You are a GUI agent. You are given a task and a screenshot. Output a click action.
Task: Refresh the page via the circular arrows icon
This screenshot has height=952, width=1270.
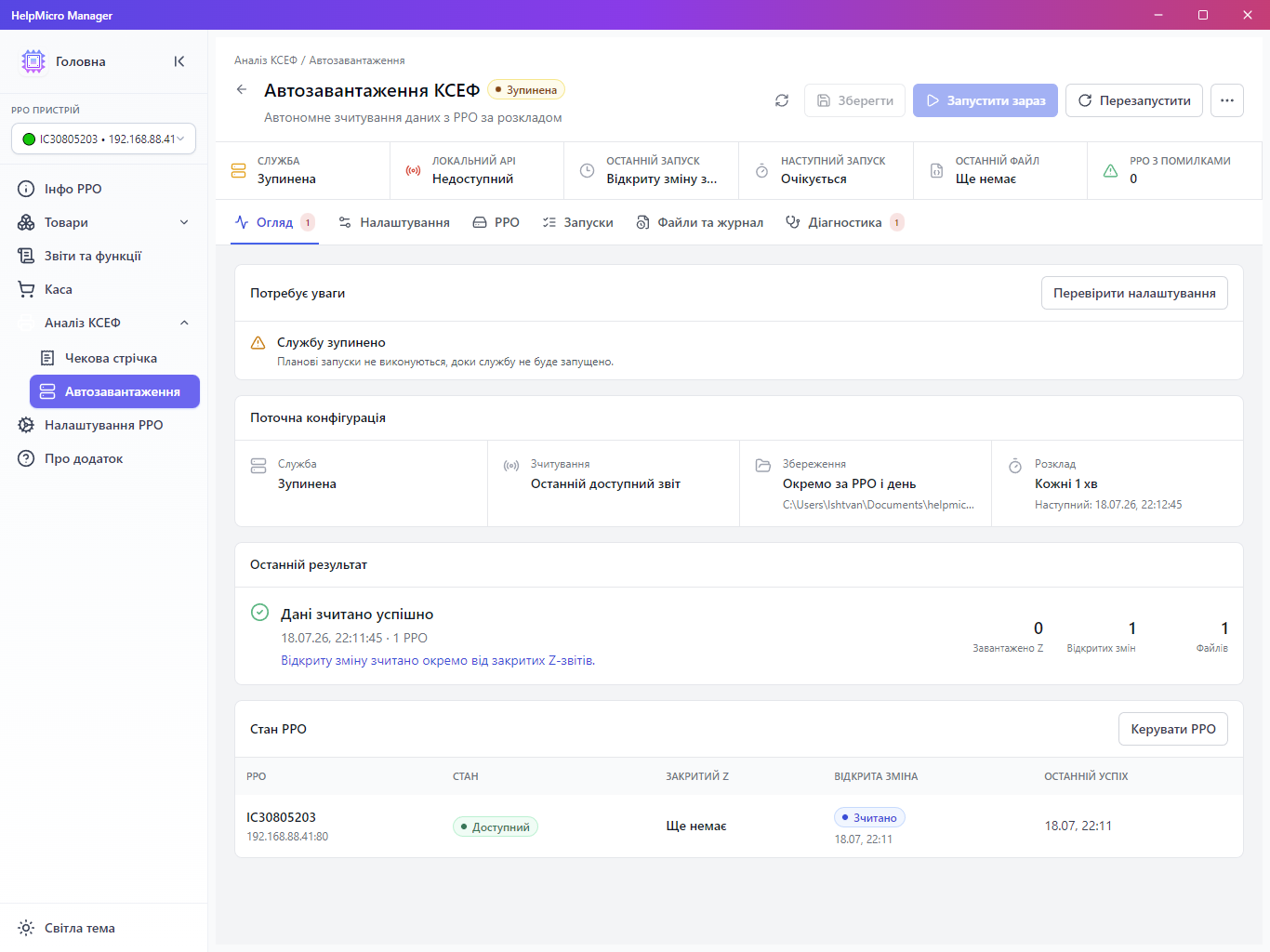[x=782, y=100]
